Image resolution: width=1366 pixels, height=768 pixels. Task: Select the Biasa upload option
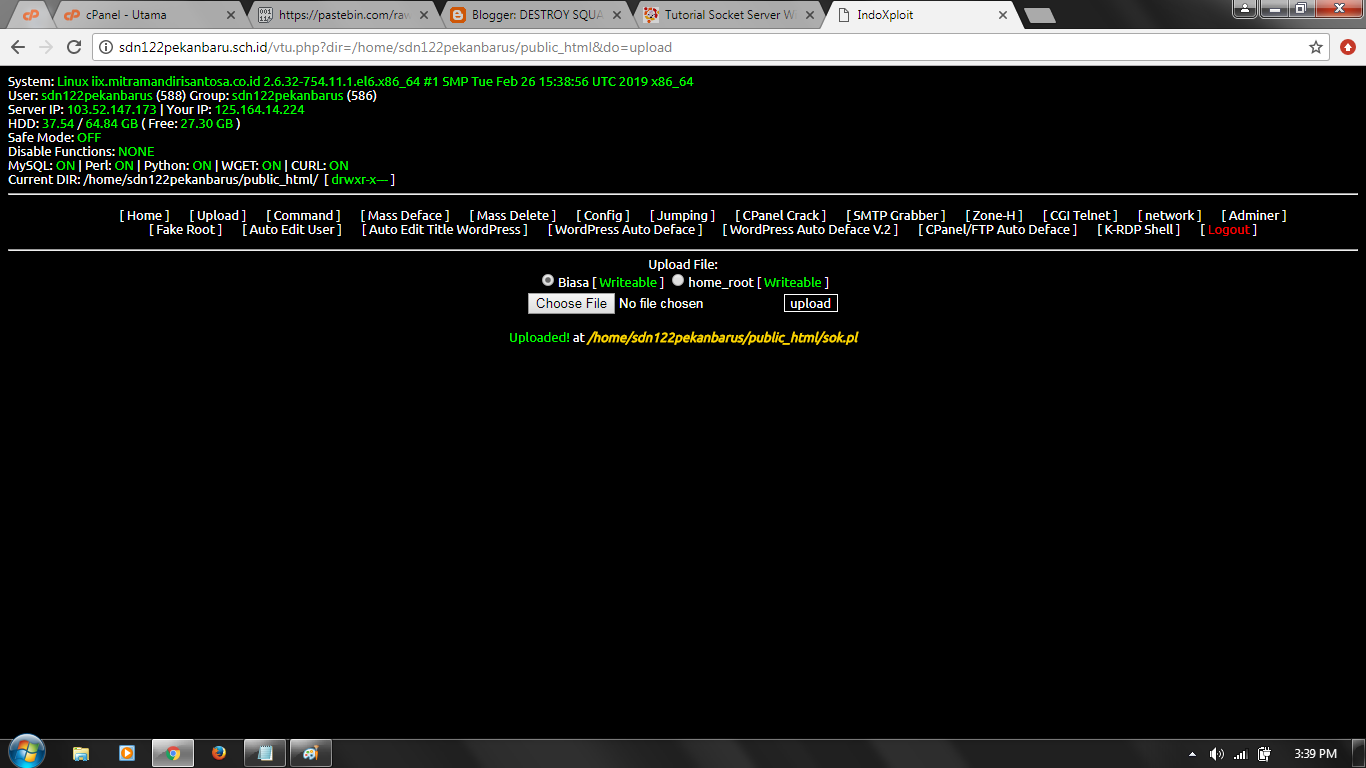pyautogui.click(x=548, y=281)
